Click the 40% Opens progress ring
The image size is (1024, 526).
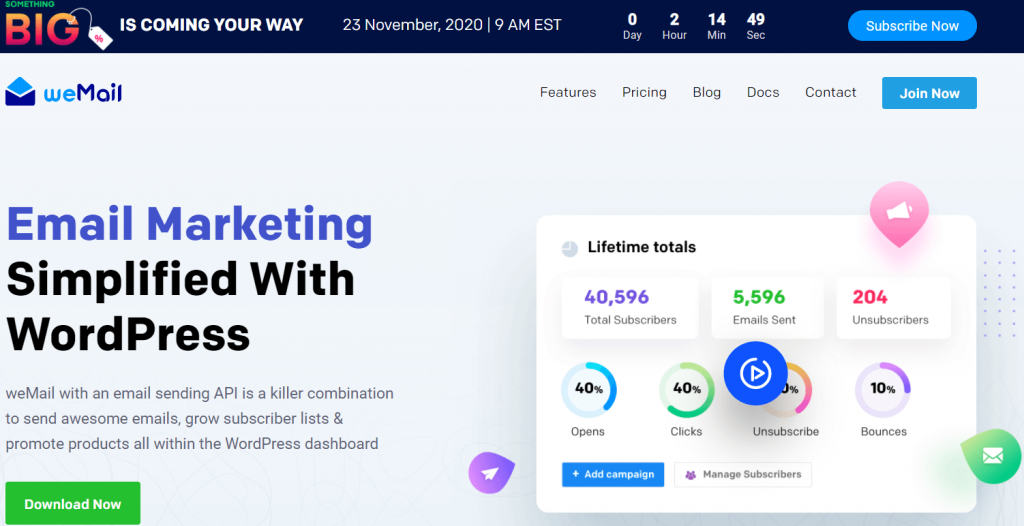tap(588, 390)
